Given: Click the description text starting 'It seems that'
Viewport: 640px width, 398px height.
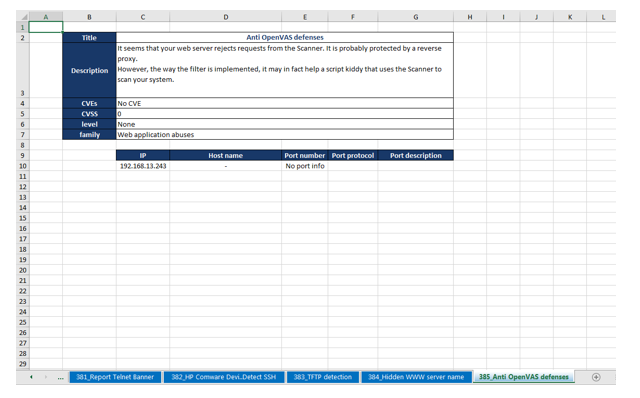Looking at the screenshot, I should point(284,70).
